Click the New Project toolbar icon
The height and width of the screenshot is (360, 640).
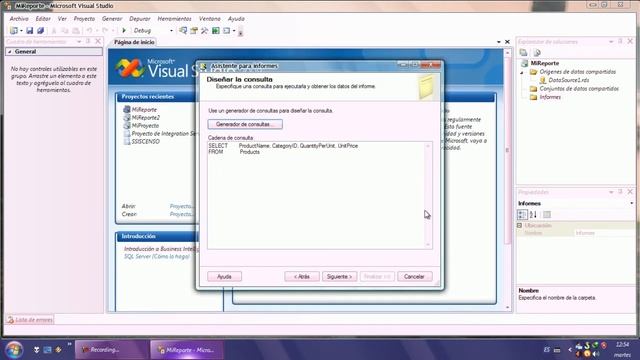(x=13, y=31)
